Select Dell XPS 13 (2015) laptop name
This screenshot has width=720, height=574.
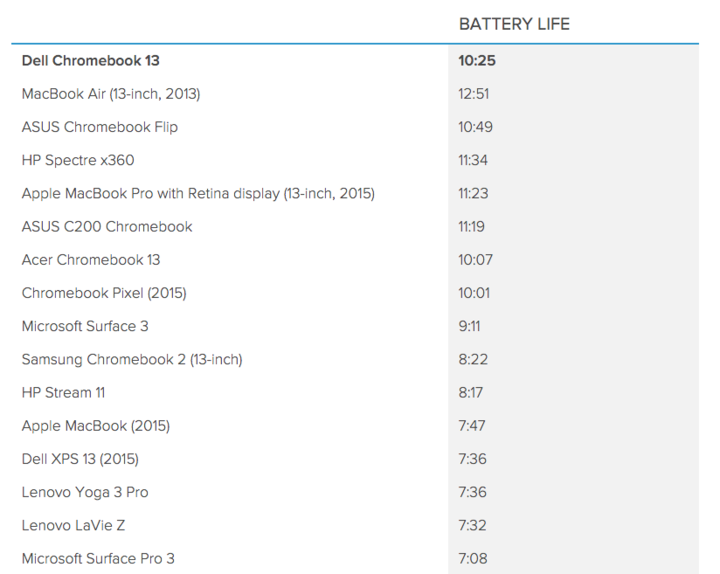(80, 459)
